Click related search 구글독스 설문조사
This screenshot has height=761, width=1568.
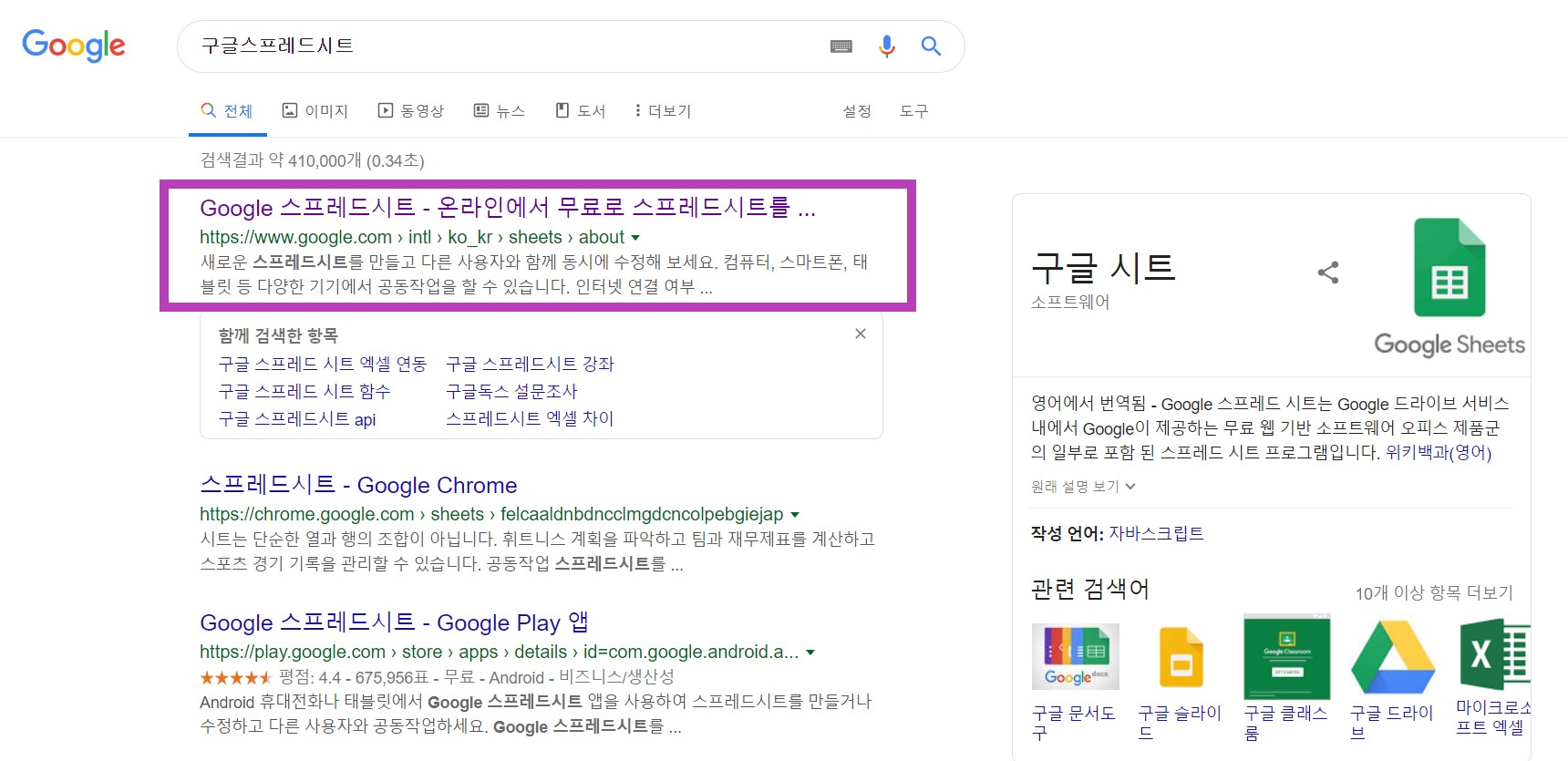[511, 391]
